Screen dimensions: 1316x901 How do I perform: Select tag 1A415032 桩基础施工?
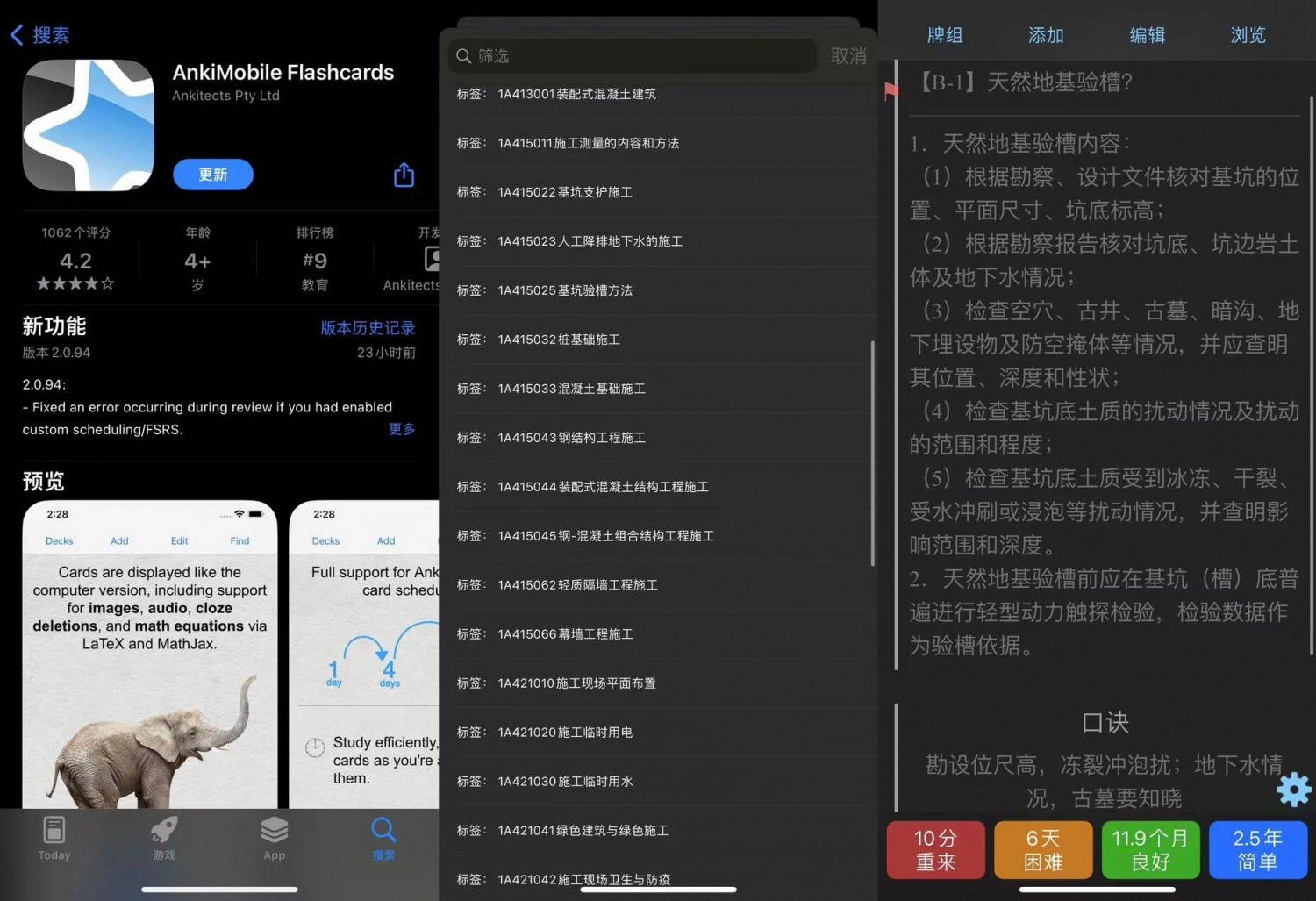(658, 340)
